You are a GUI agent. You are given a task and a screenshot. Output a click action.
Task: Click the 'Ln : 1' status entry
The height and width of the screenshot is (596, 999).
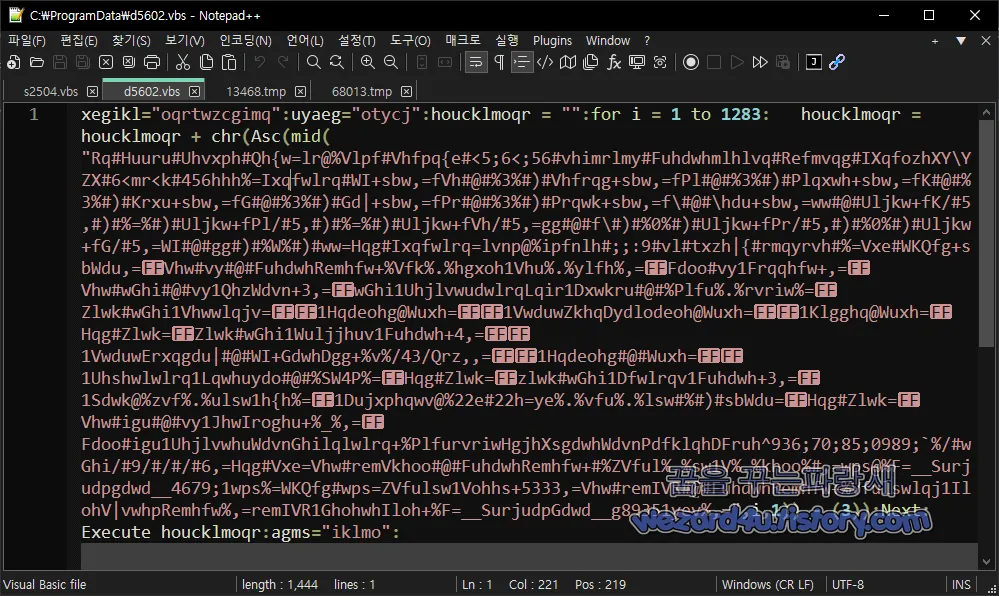477,585
